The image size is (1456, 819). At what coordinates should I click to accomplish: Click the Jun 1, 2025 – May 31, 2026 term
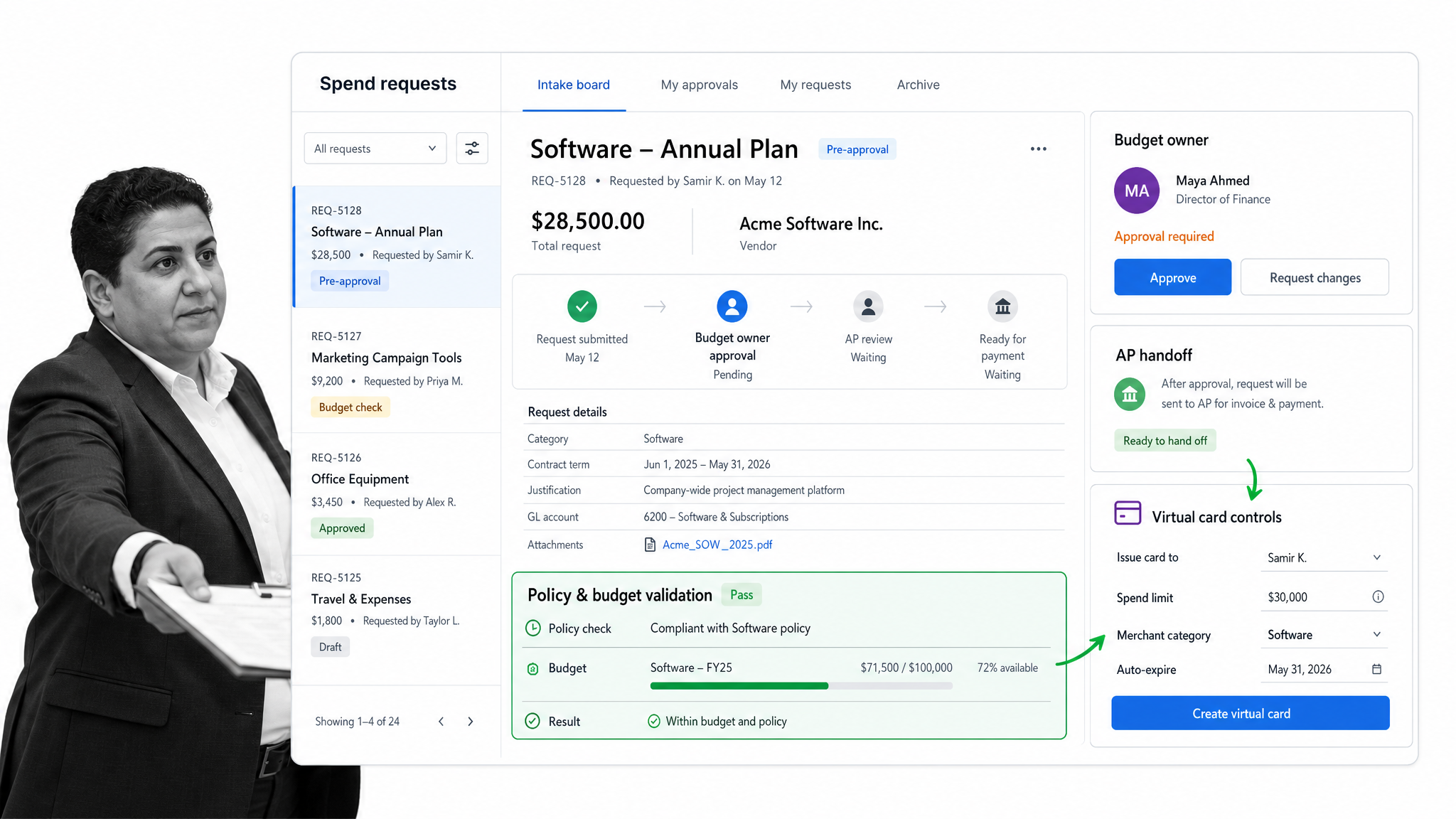point(707,464)
